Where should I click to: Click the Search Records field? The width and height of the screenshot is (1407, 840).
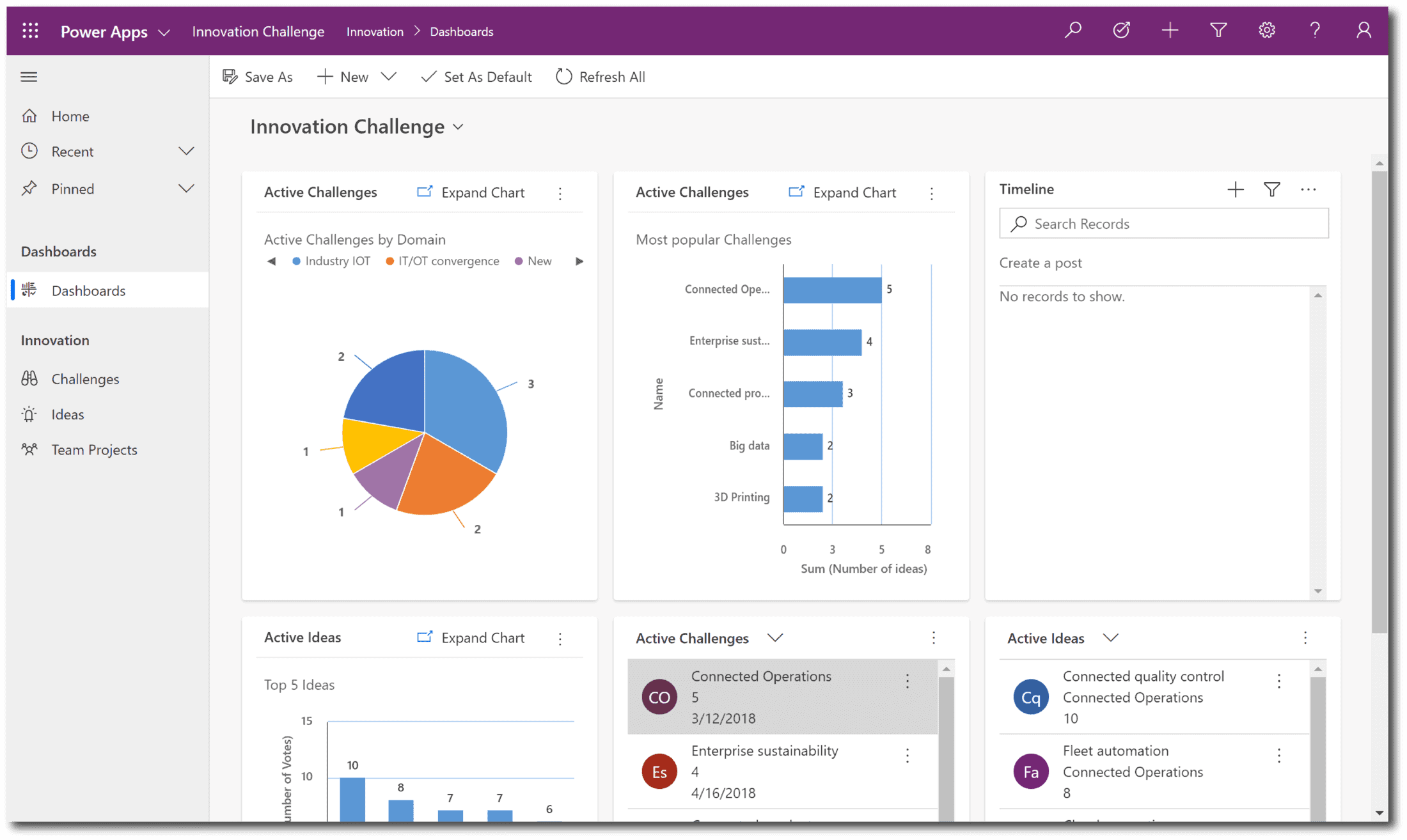[x=1164, y=223]
